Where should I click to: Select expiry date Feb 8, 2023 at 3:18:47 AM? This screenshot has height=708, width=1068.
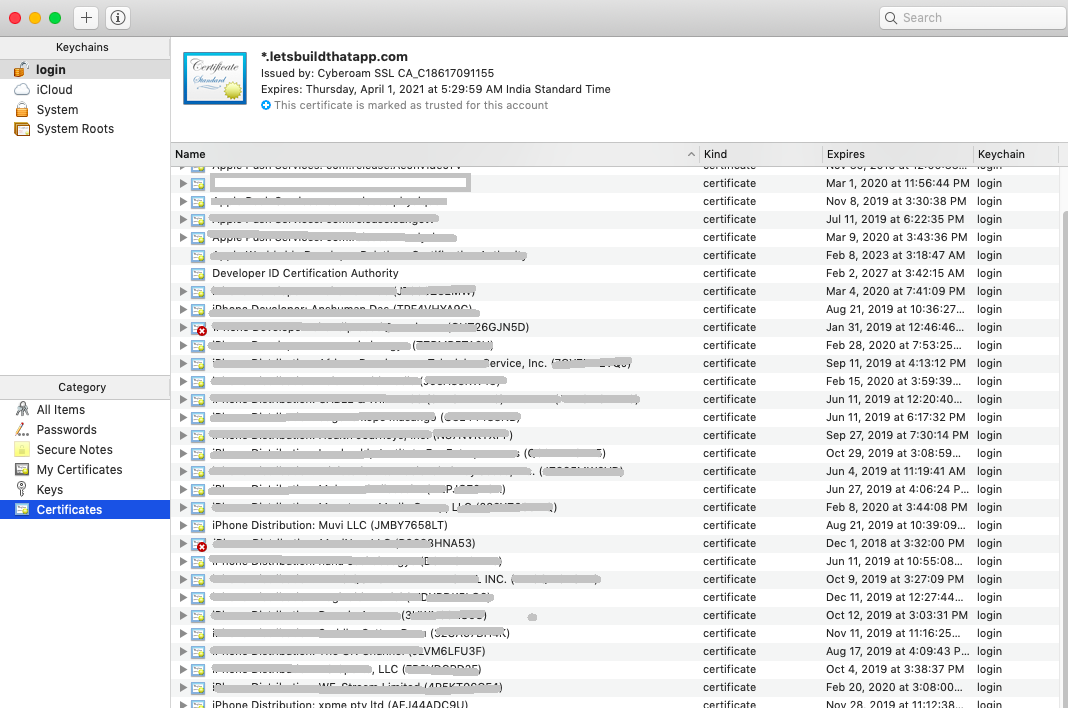895,255
